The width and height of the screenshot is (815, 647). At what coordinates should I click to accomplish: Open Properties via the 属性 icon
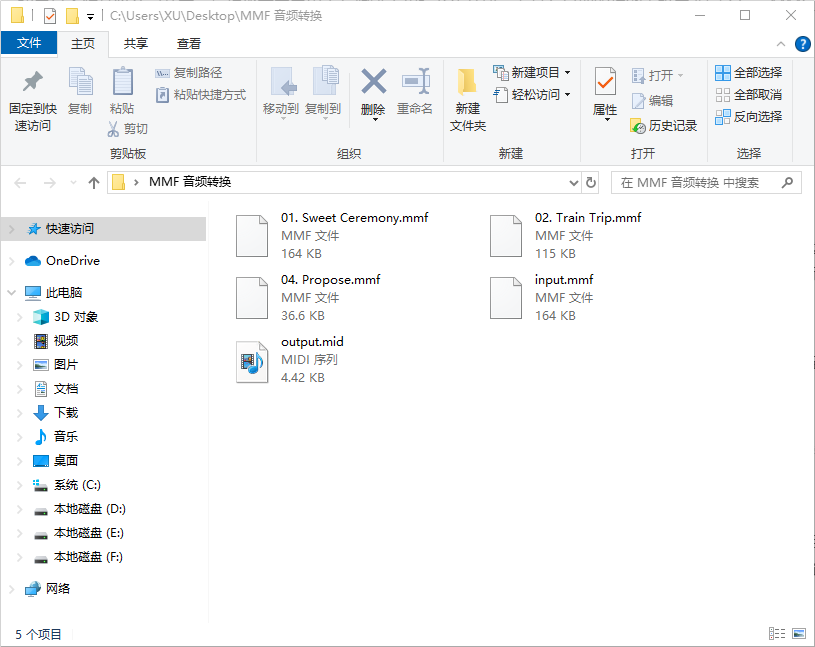point(605,93)
